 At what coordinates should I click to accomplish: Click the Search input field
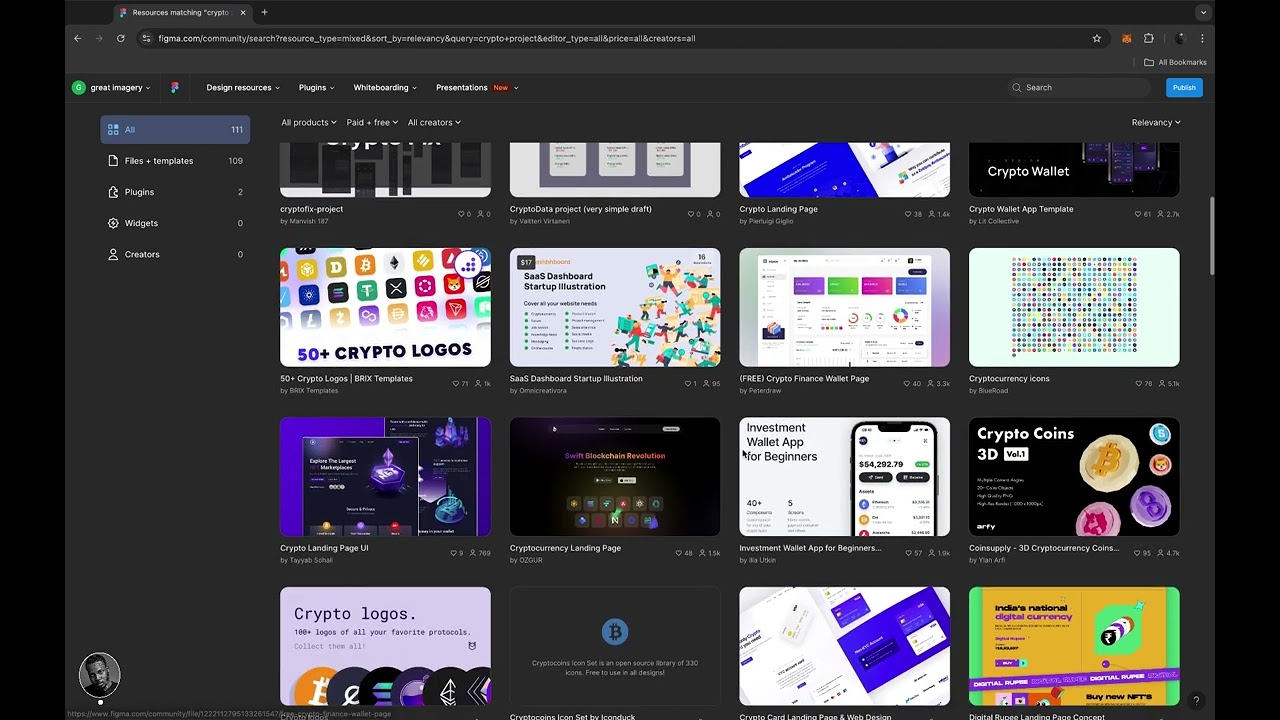(1080, 87)
